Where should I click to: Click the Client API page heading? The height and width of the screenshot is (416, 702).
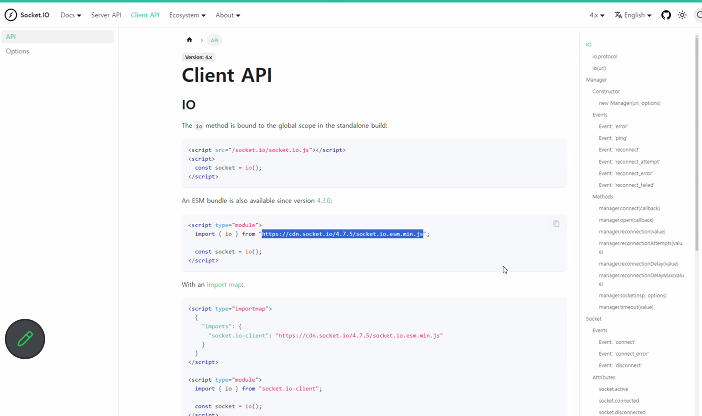pos(227,75)
